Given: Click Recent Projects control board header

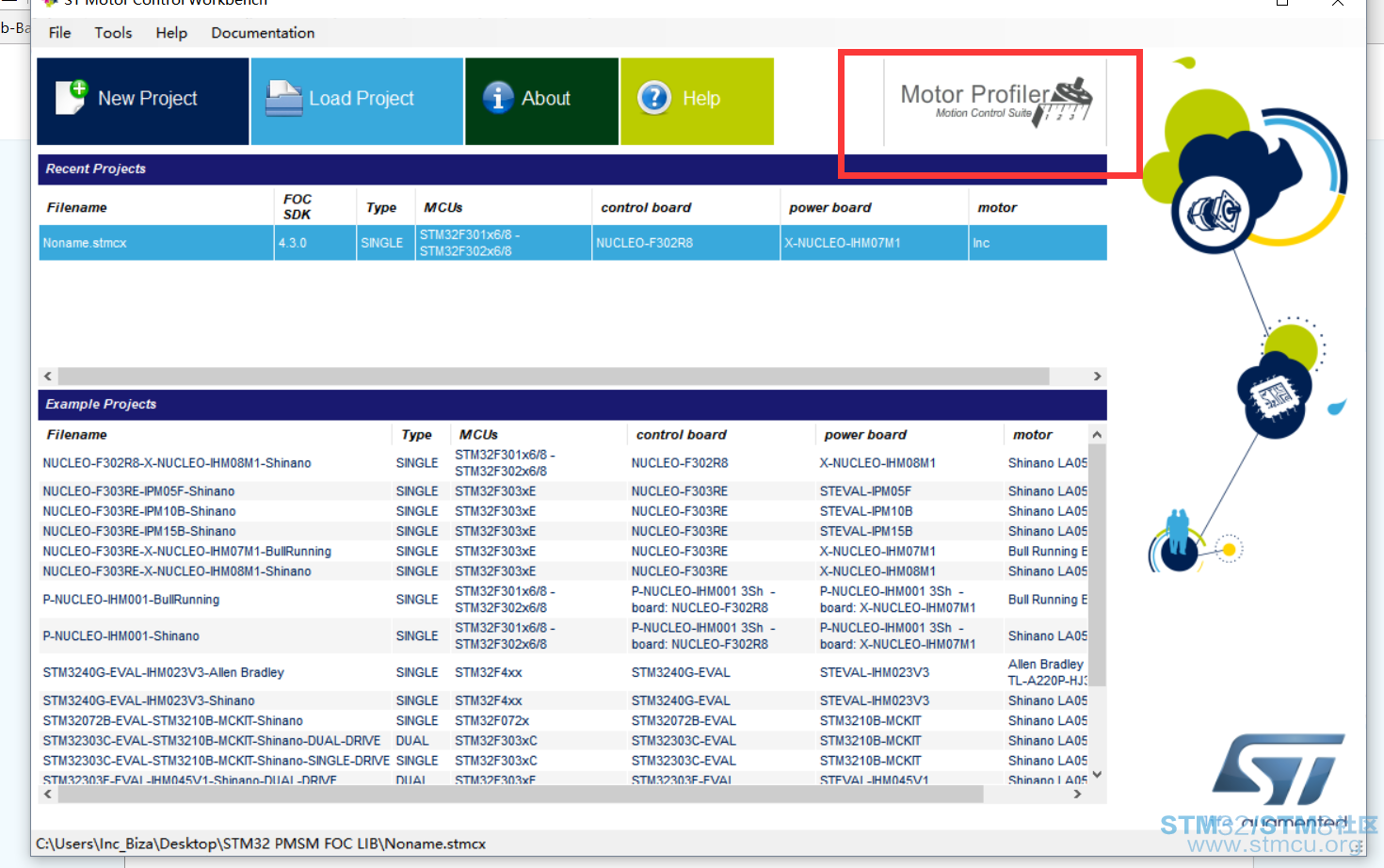Looking at the screenshot, I should pos(646,207).
